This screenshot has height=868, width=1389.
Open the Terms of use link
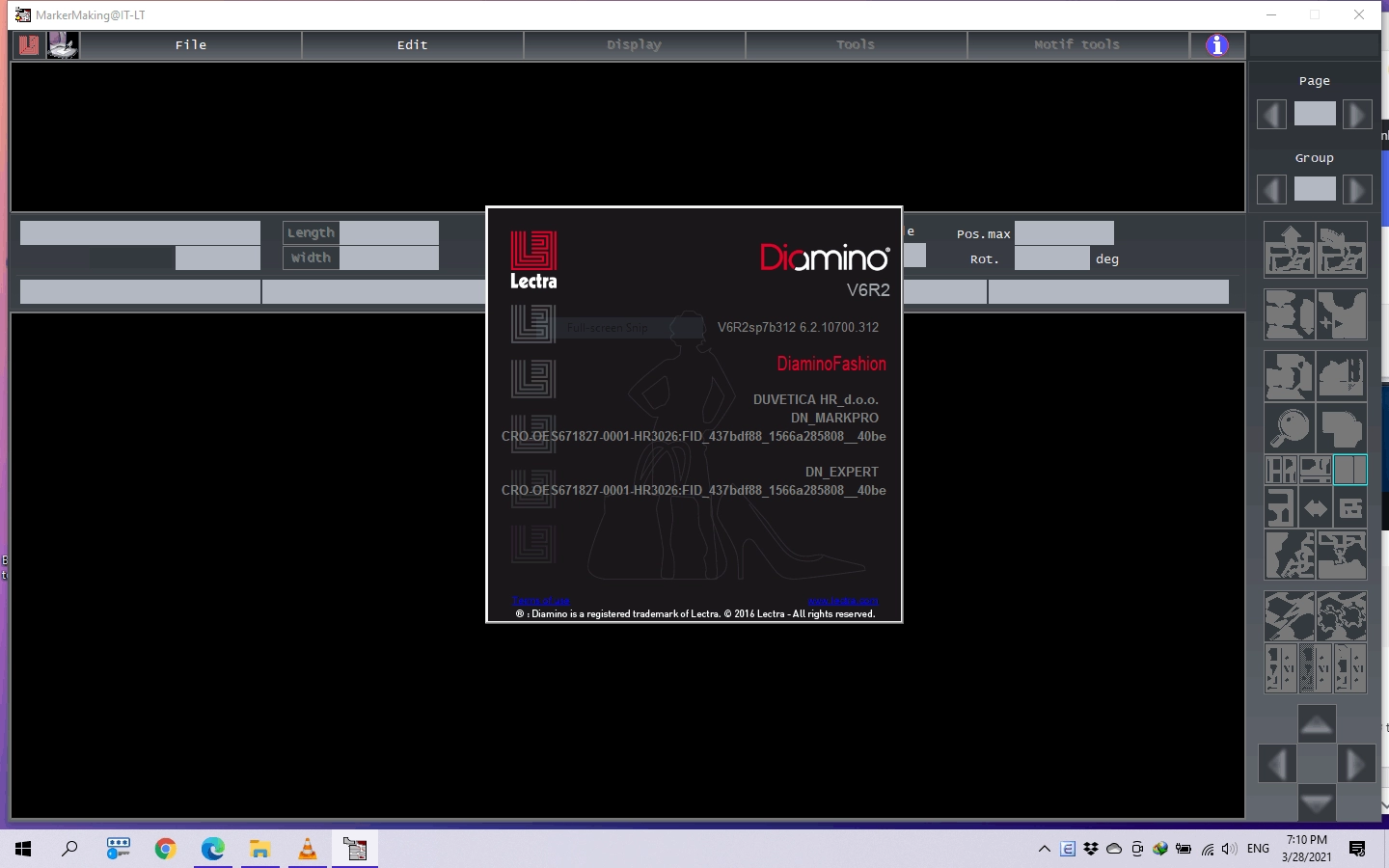pyautogui.click(x=541, y=601)
